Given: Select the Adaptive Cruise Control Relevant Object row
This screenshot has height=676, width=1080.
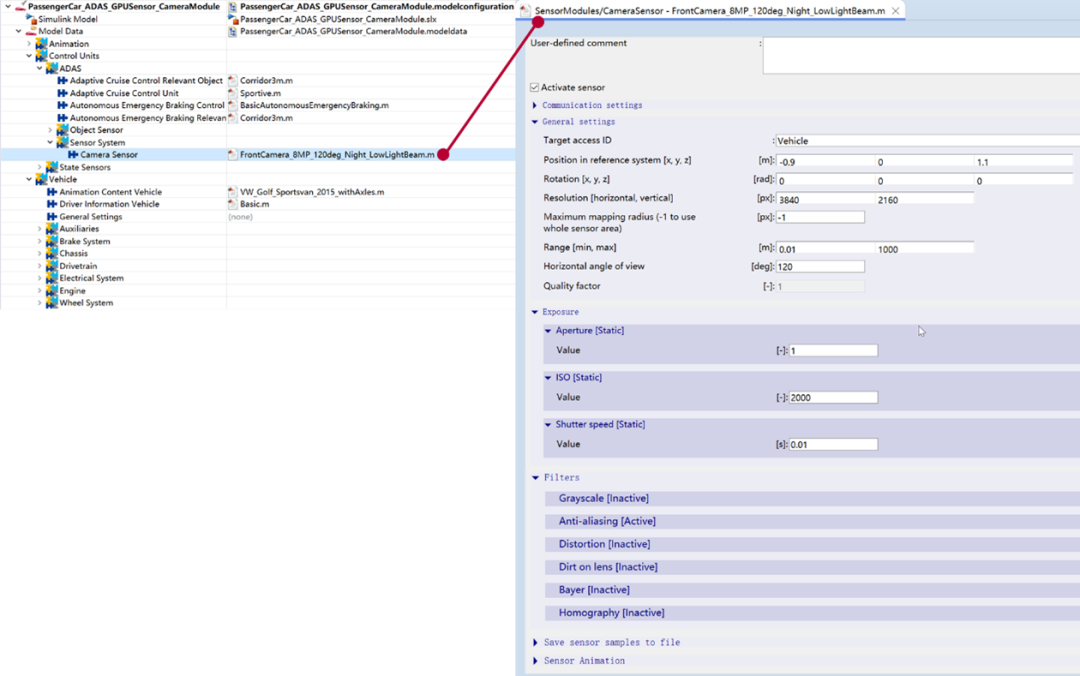Looking at the screenshot, I should point(146,81).
